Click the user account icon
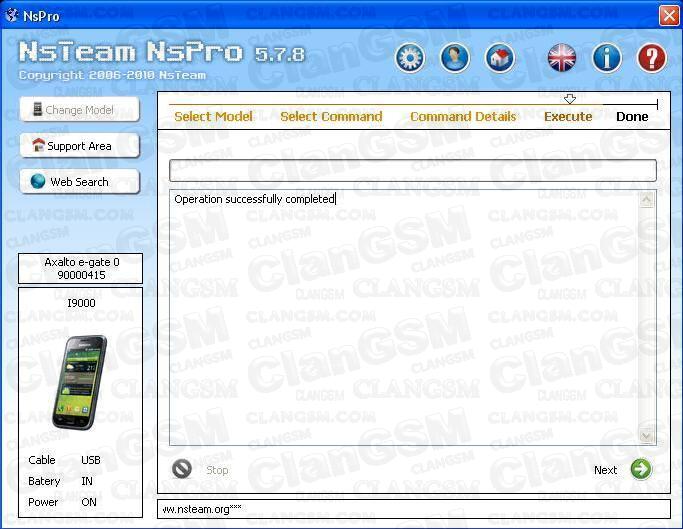683x529 pixels. click(455, 57)
